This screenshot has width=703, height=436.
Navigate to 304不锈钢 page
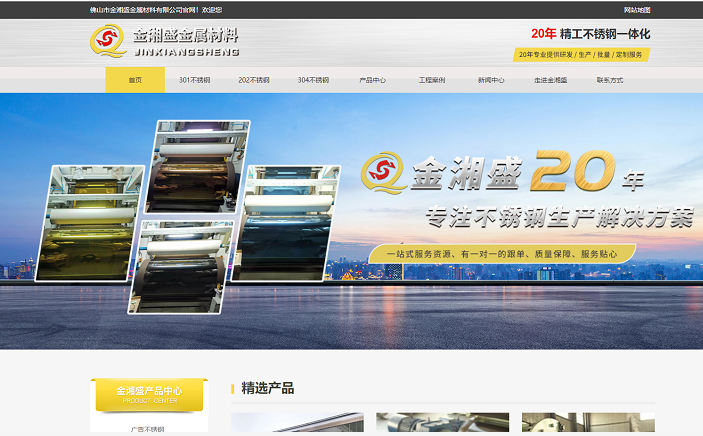point(313,80)
